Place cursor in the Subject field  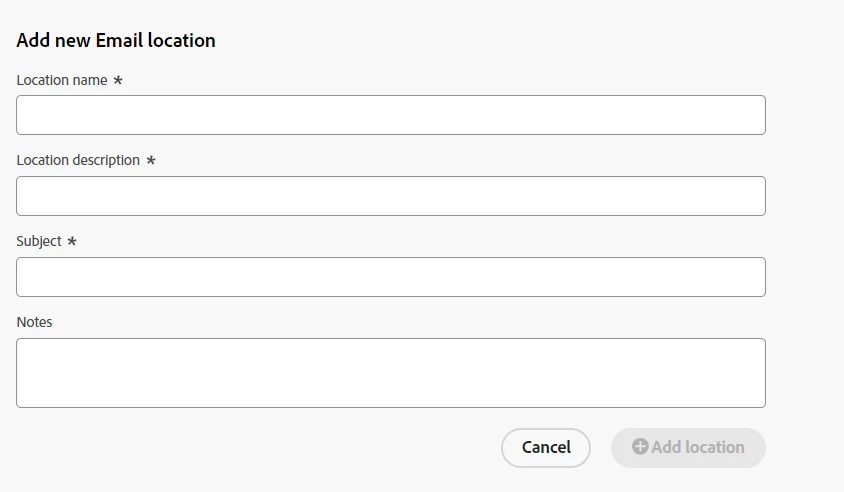point(390,277)
